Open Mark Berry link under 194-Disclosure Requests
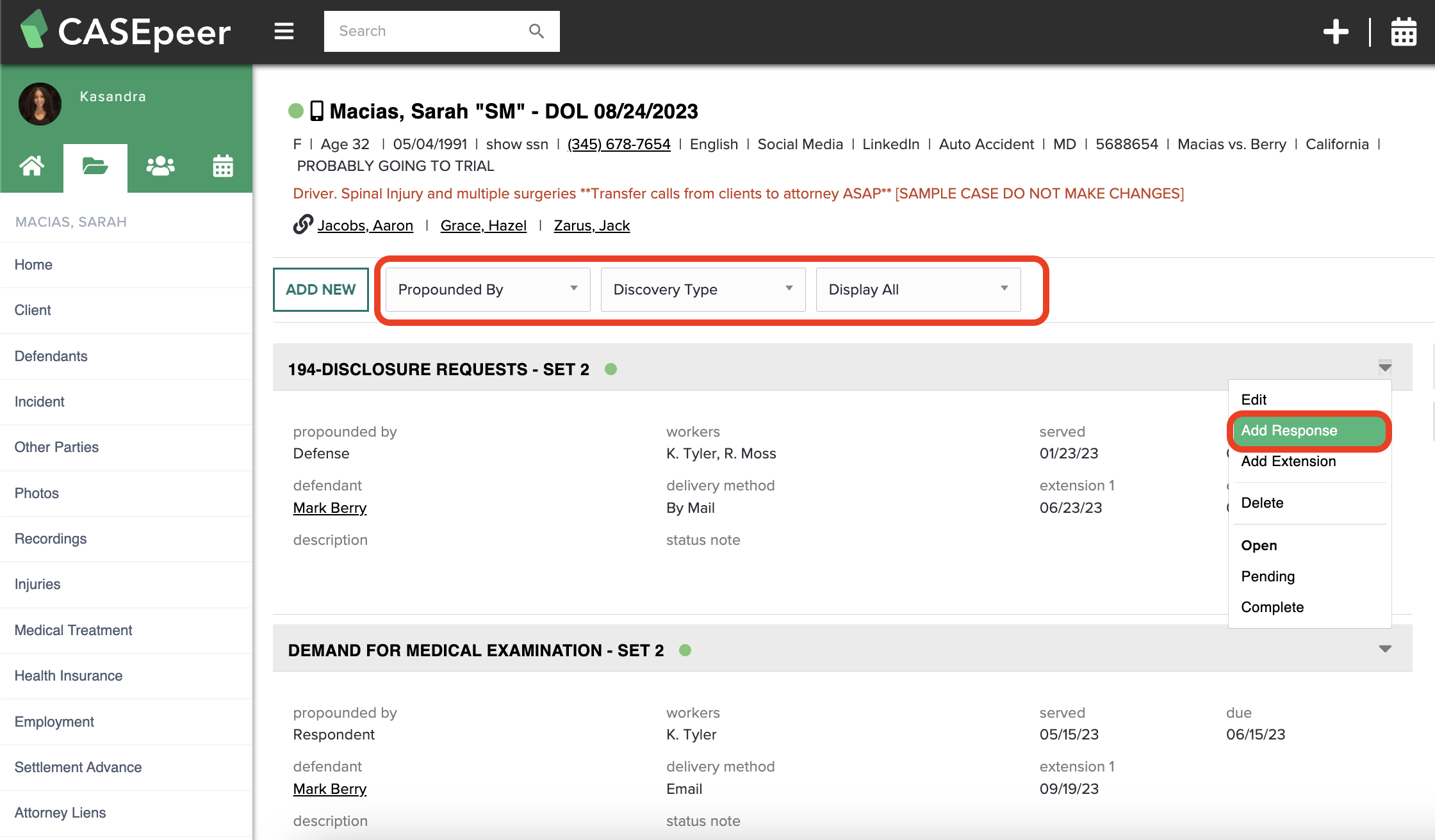Screen dimensions: 1435x840 [330, 508]
